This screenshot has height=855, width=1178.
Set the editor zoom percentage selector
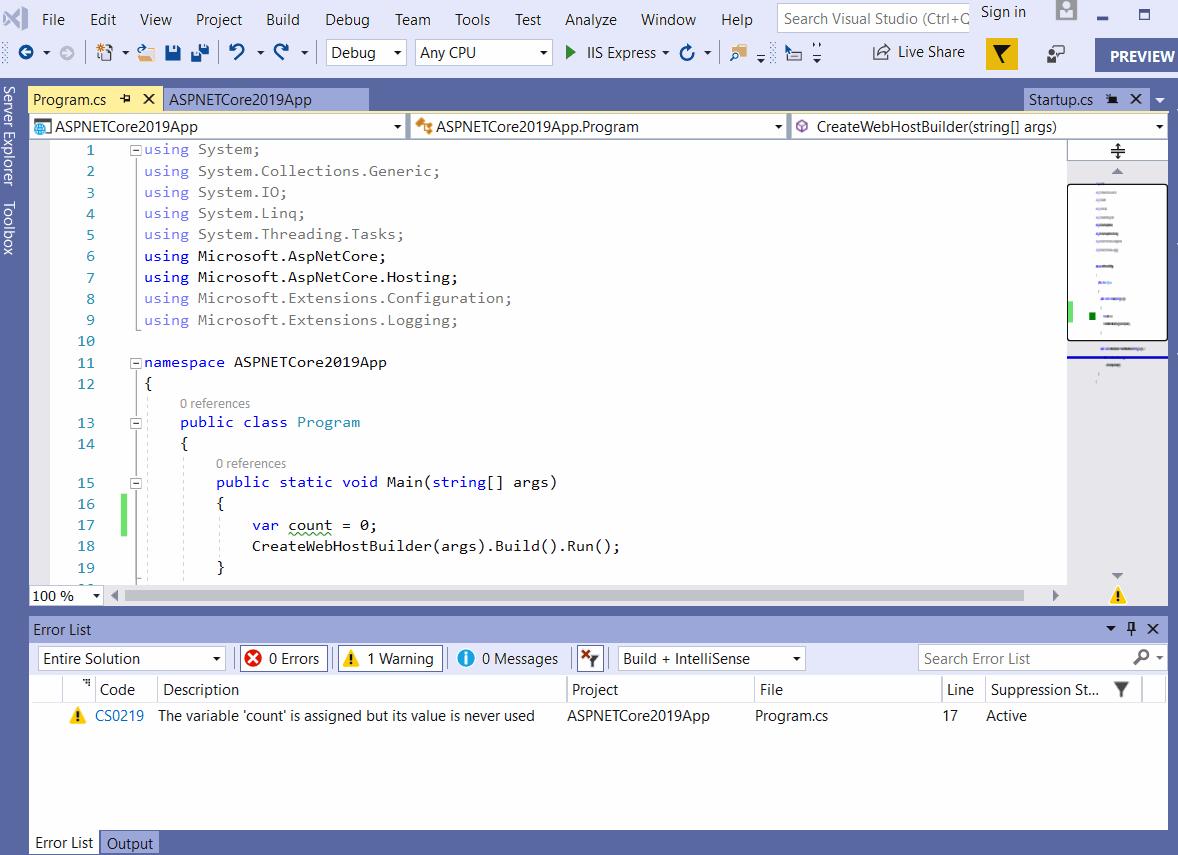pyautogui.click(x=65, y=595)
